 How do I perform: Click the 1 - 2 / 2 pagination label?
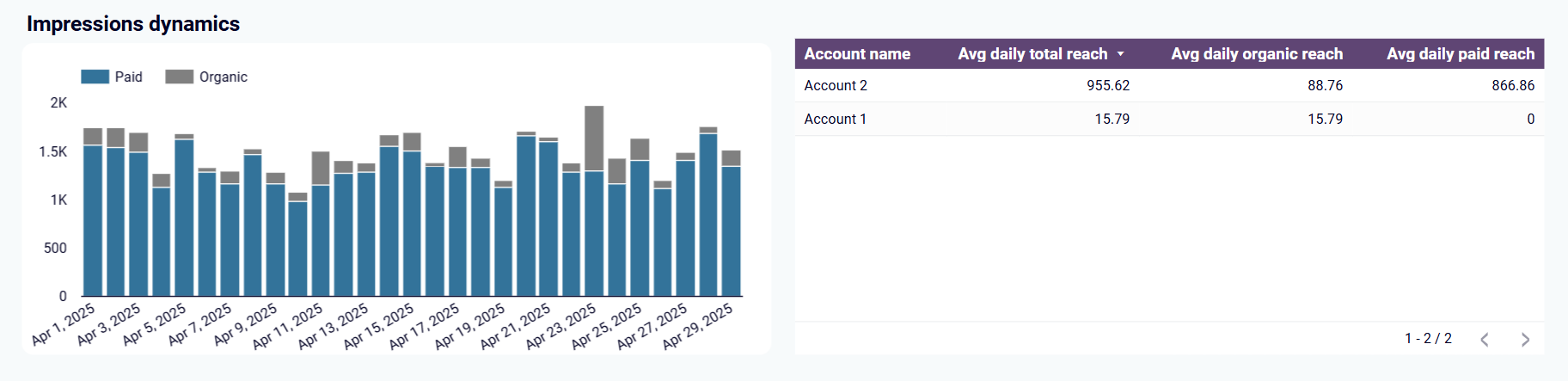pos(1428,339)
